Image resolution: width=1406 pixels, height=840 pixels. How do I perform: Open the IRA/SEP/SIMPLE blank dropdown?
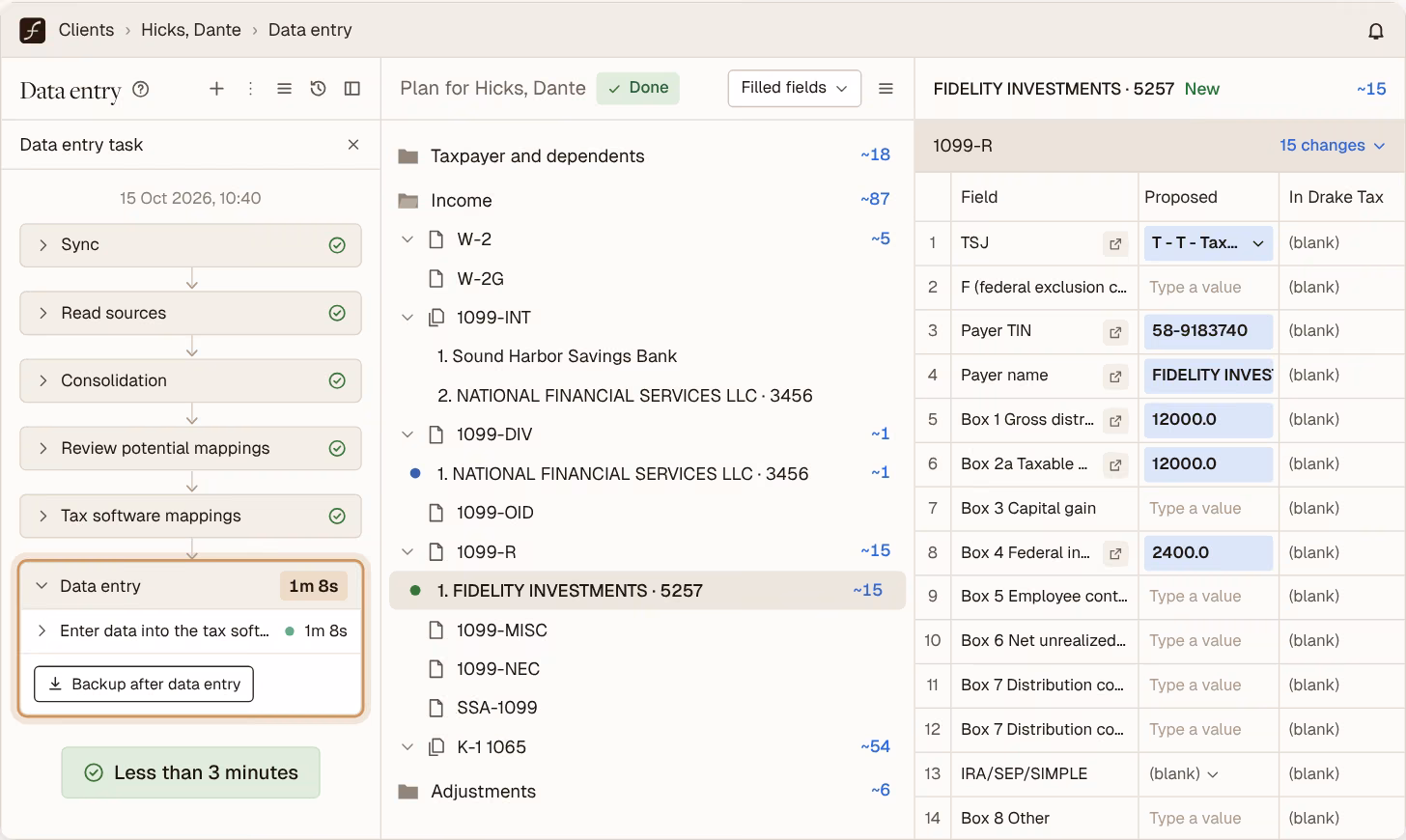pos(1184,774)
